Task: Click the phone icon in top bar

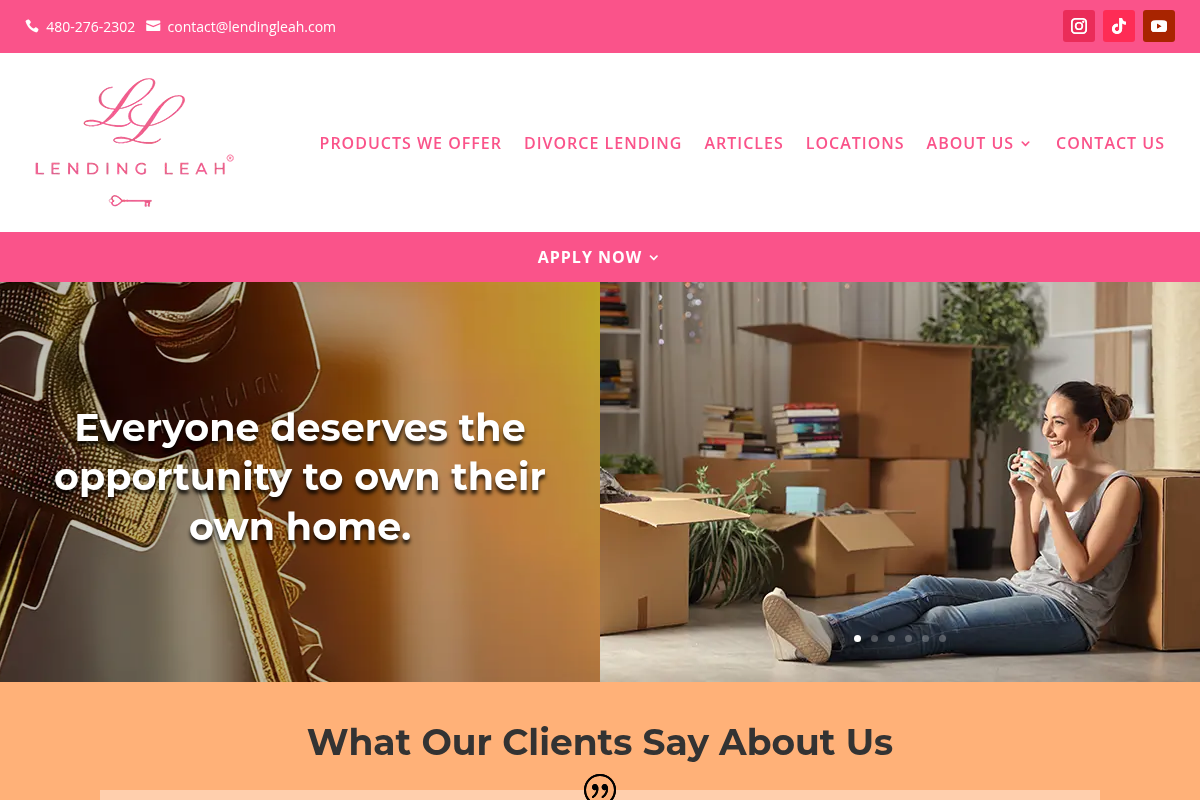Action: 32,26
